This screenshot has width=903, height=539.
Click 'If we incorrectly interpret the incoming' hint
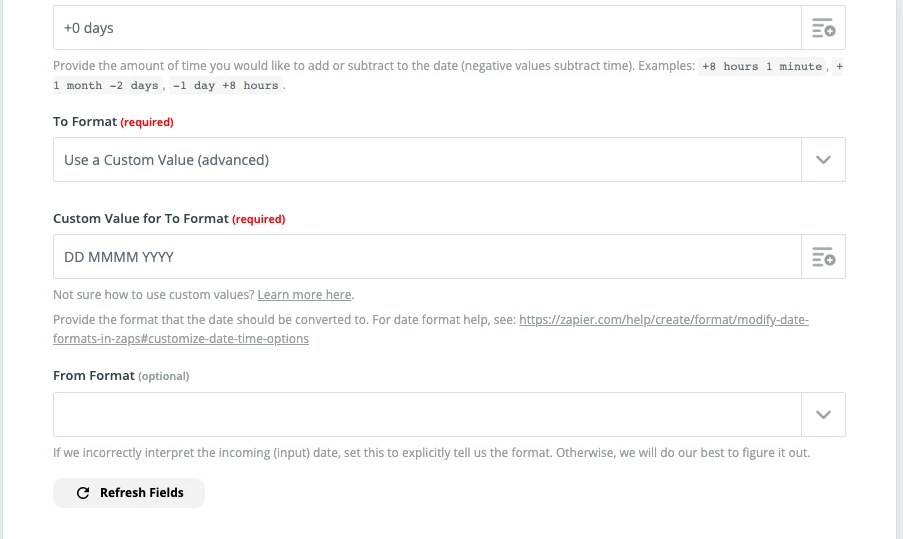431,453
